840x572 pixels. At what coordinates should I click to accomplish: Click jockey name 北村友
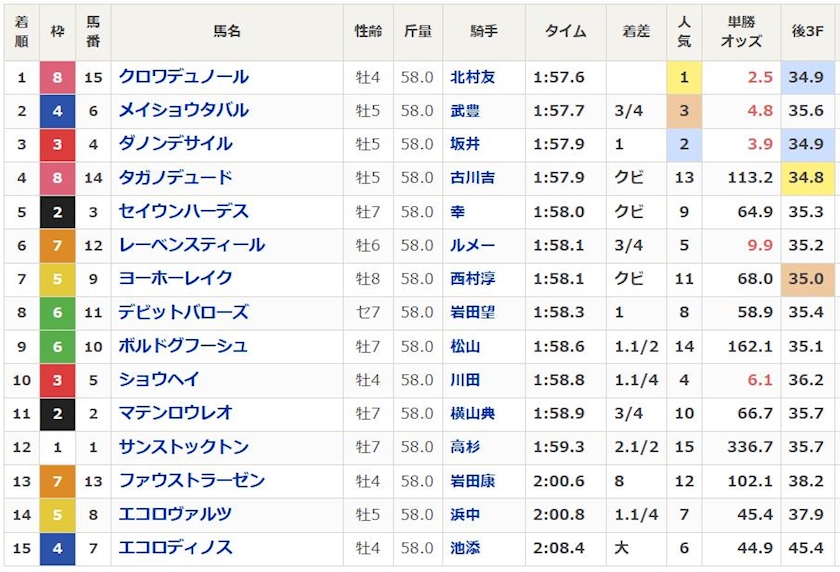[x=472, y=77]
